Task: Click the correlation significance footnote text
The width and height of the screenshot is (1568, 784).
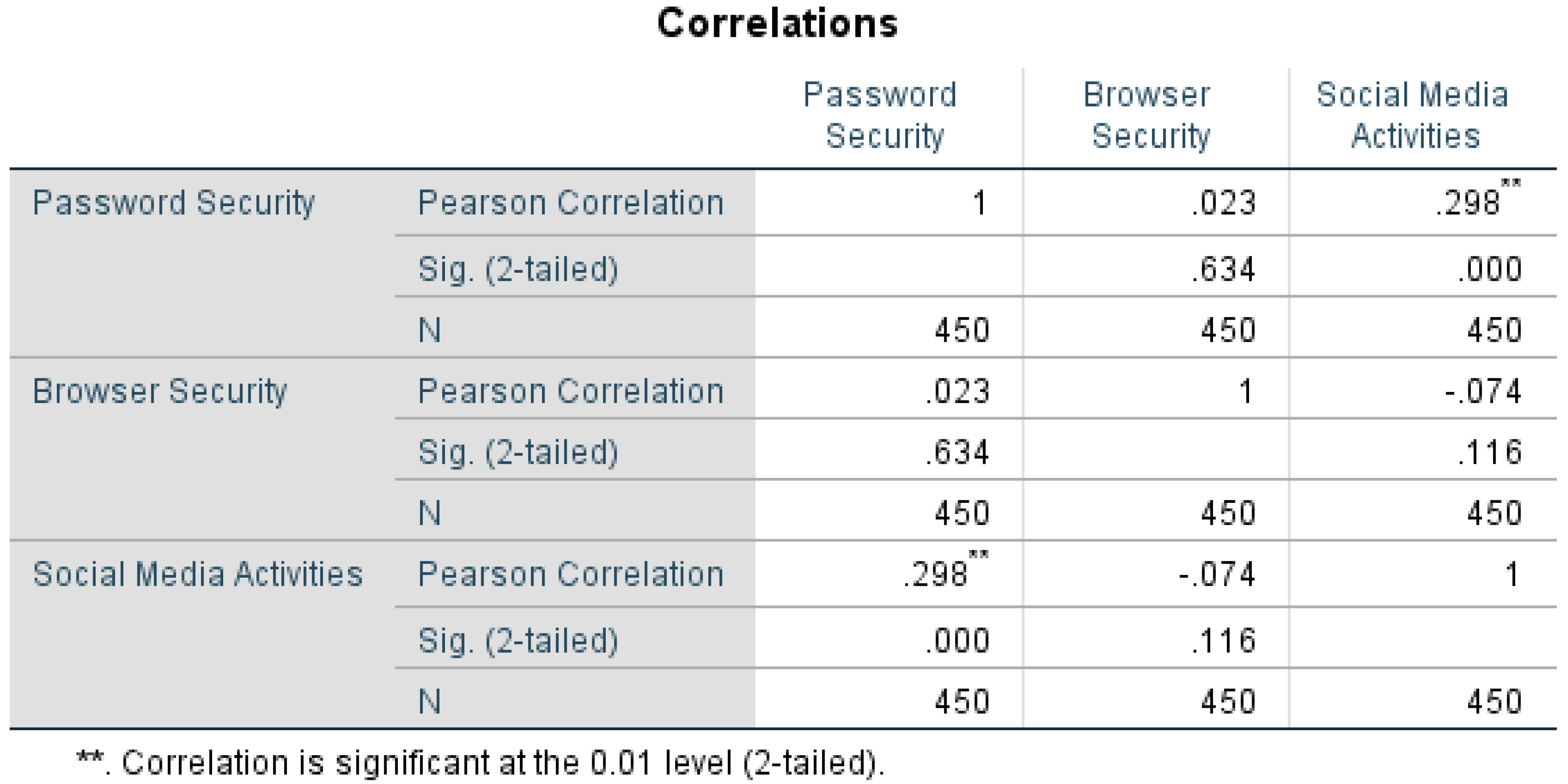Action: pyautogui.click(x=481, y=762)
